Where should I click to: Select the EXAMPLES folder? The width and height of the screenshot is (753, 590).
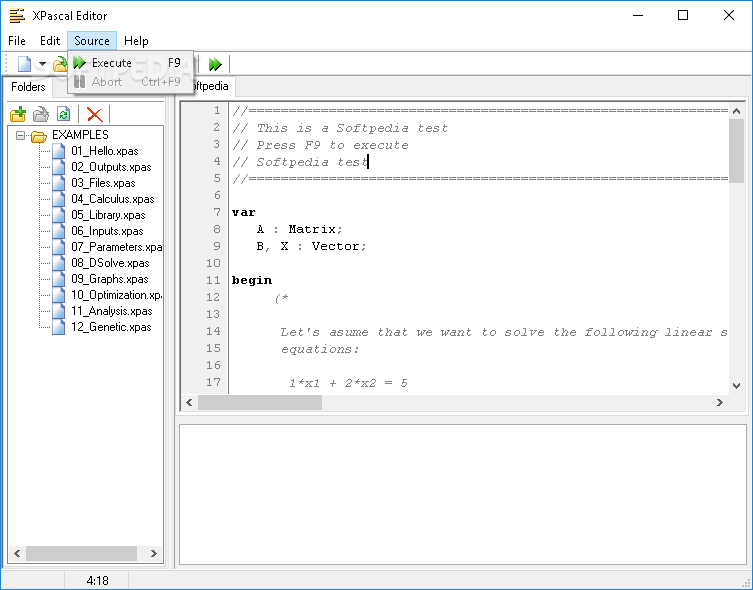80,135
